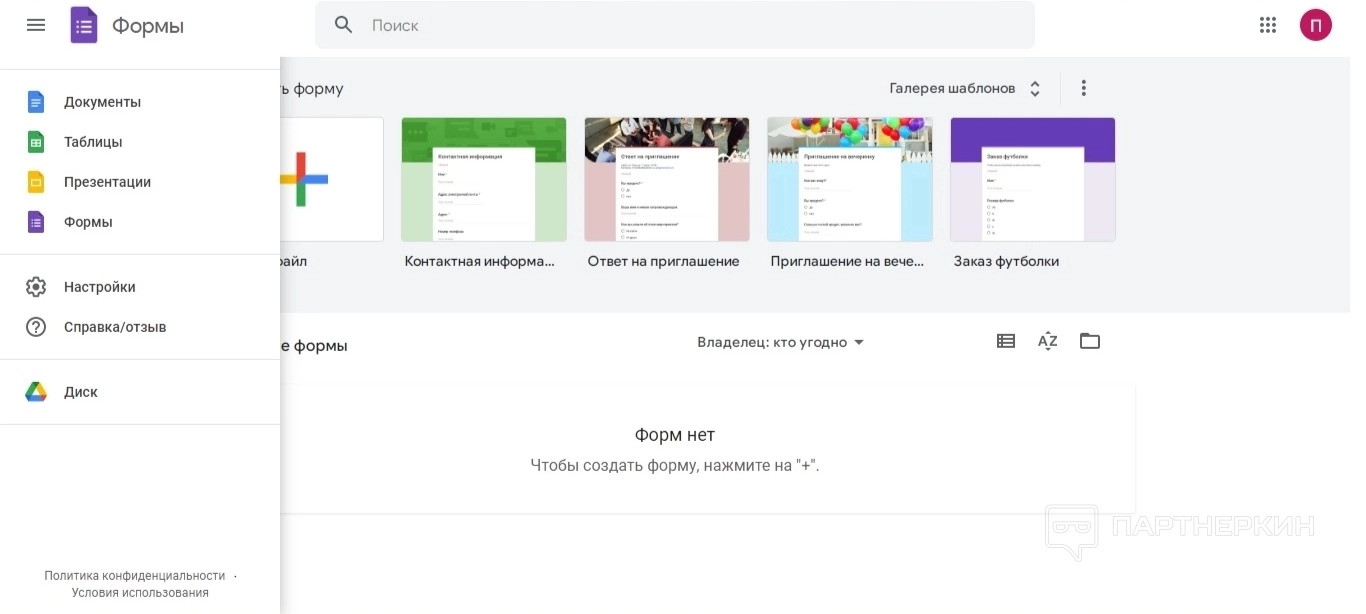
Task: Open Документы from side menu
Action: pos(140,102)
